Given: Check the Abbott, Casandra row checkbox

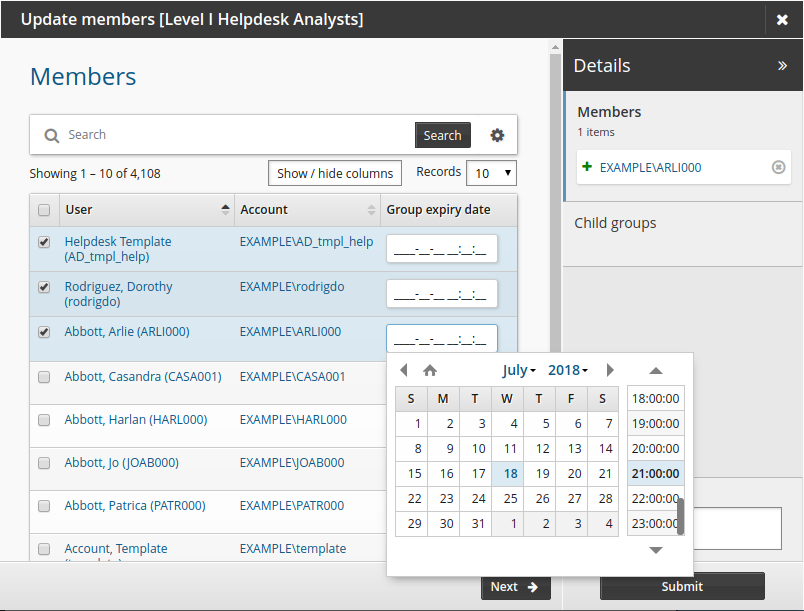Looking at the screenshot, I should coord(44,377).
